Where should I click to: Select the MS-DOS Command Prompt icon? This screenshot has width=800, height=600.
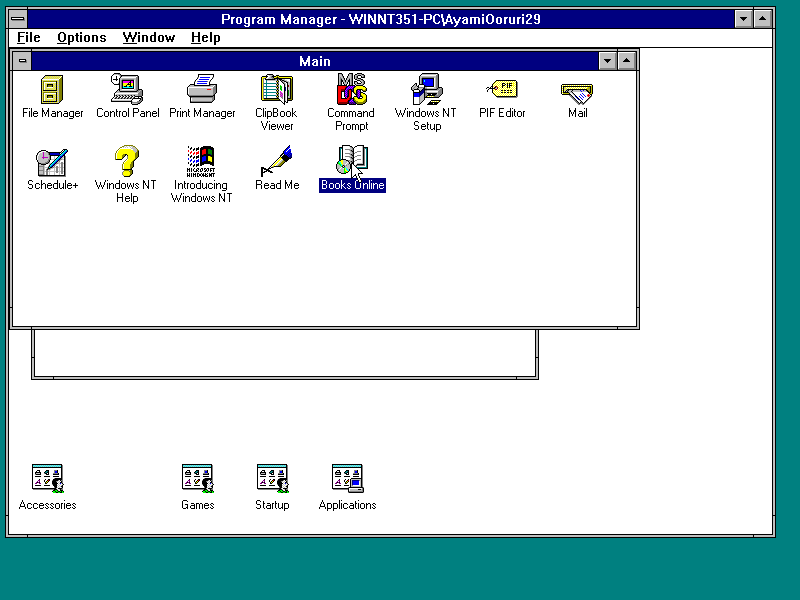(x=352, y=89)
